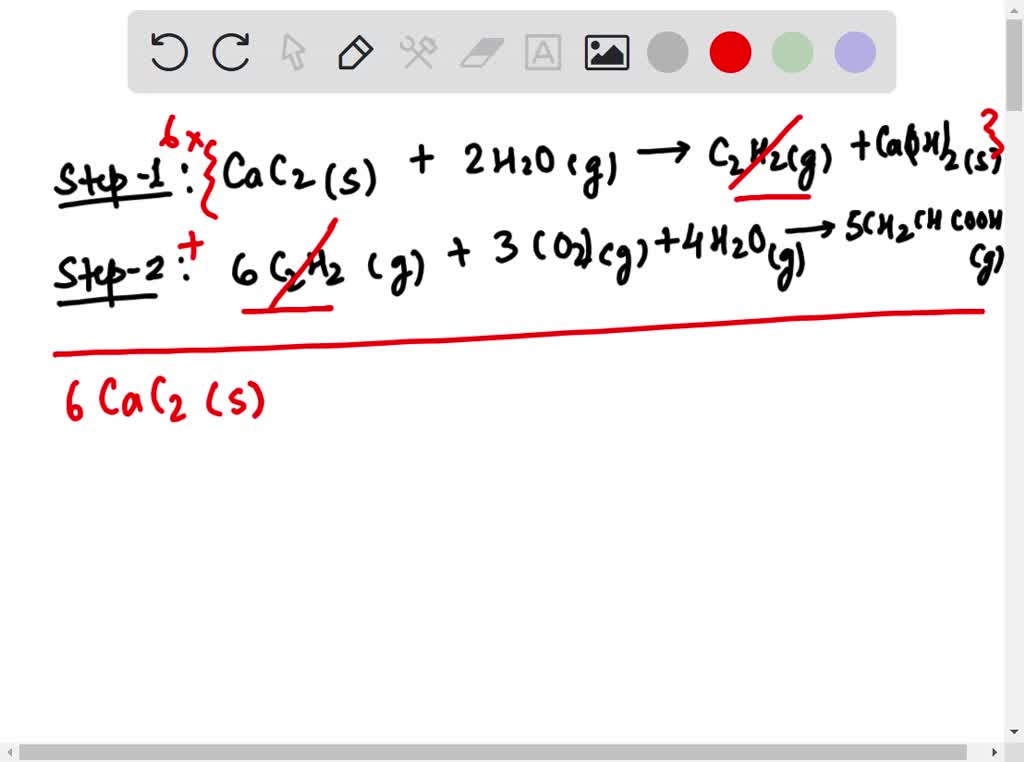Click the down arrow on the vertical scrollbar
Screen dimensions: 1024x762
[x=1015, y=731]
